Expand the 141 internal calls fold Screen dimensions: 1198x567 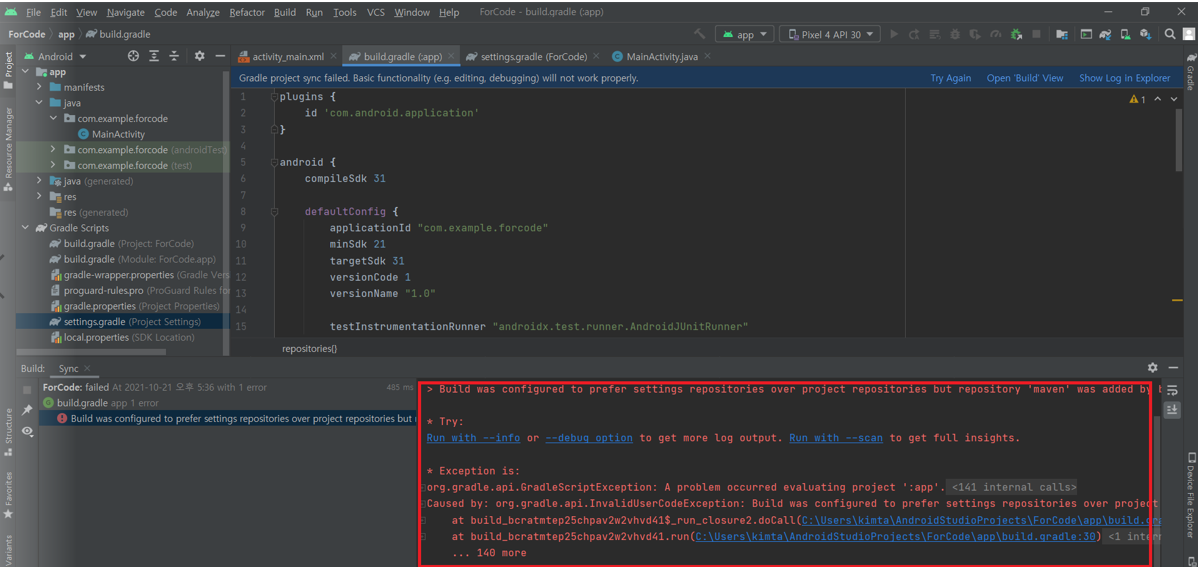coord(1014,486)
